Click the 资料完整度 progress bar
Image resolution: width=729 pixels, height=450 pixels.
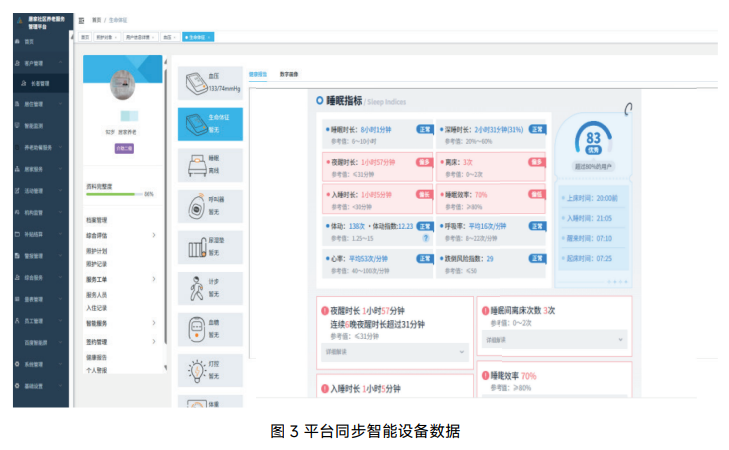[x=113, y=194]
